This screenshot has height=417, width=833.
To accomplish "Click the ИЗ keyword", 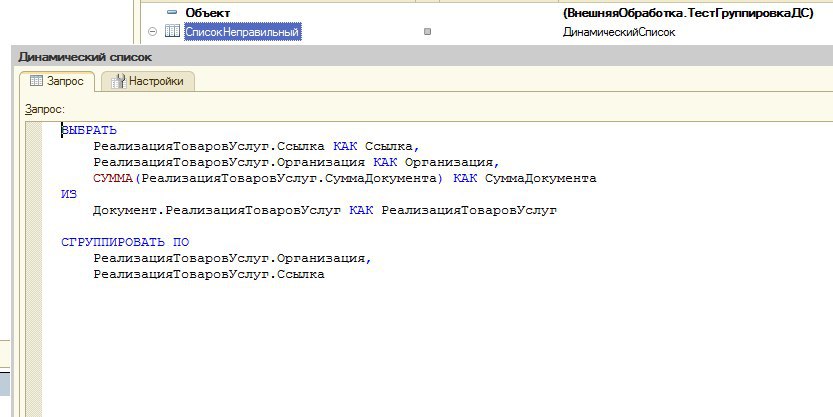I will click(69, 194).
